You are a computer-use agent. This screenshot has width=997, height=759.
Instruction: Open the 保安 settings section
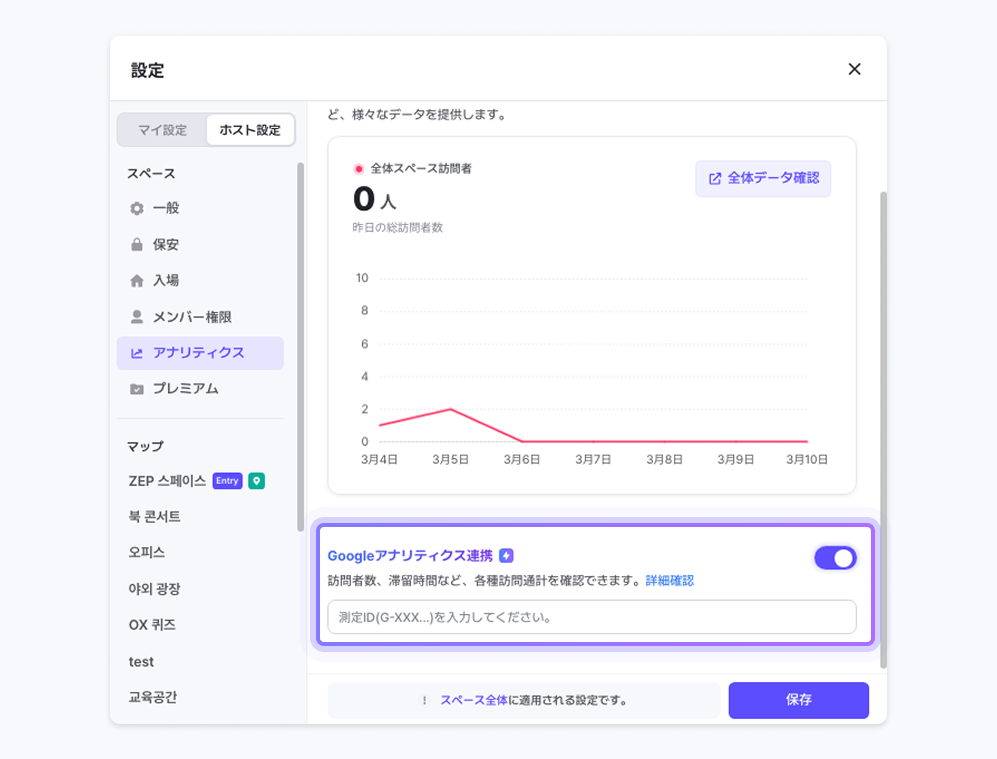pos(200,245)
